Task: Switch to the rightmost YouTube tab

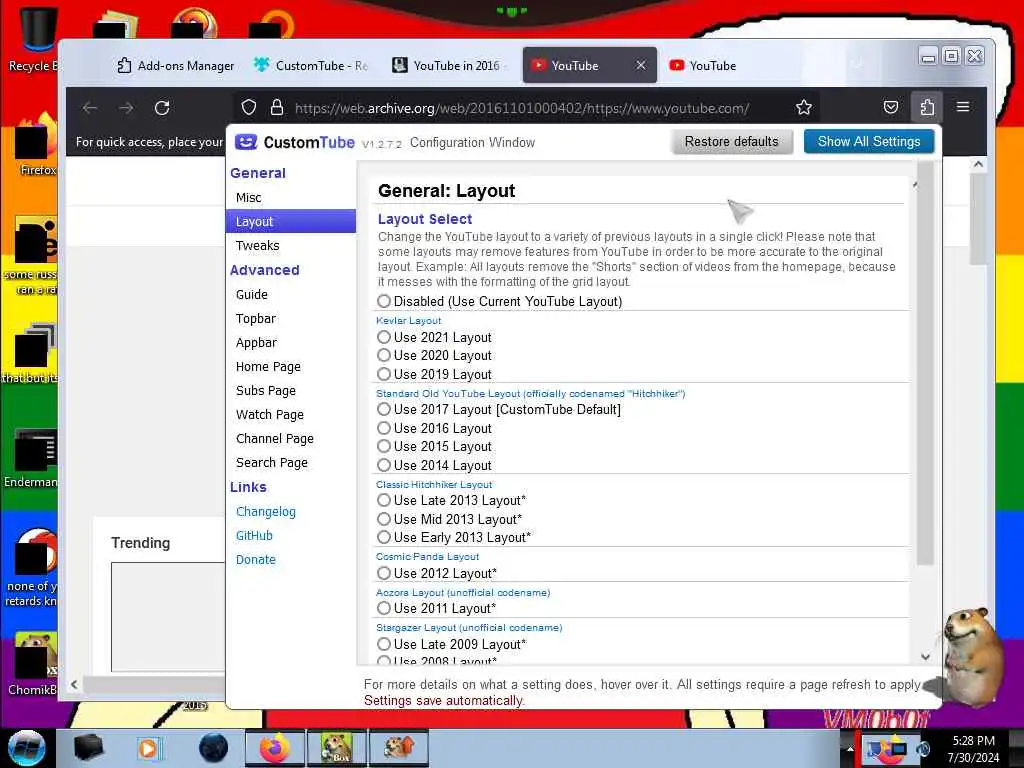Action: click(703, 65)
